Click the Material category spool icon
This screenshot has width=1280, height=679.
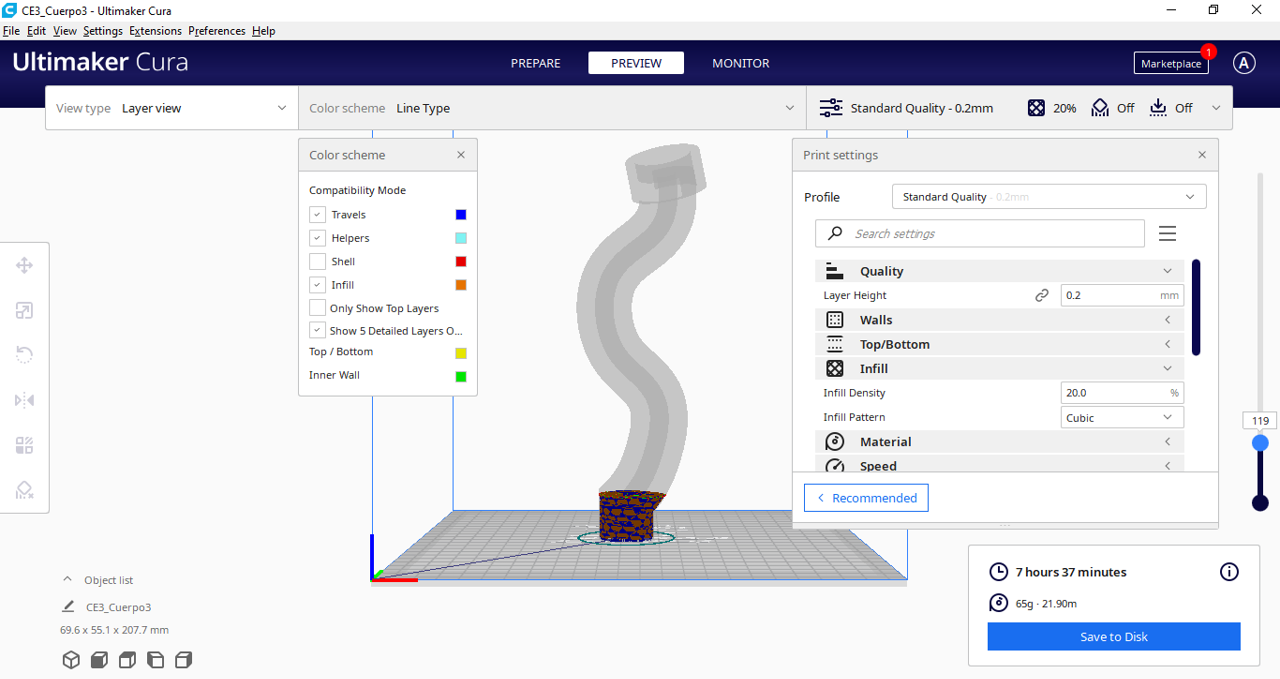(x=835, y=442)
